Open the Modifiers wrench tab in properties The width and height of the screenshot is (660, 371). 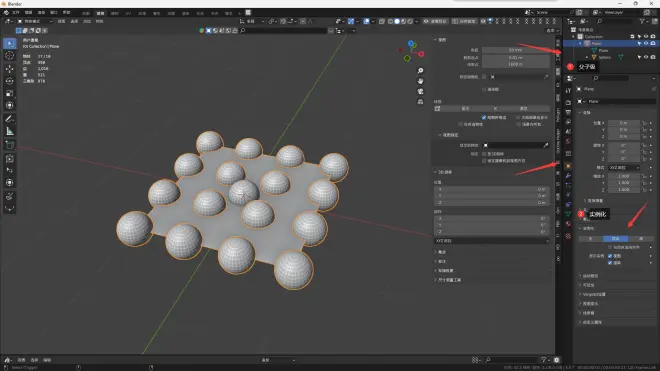(x=568, y=176)
